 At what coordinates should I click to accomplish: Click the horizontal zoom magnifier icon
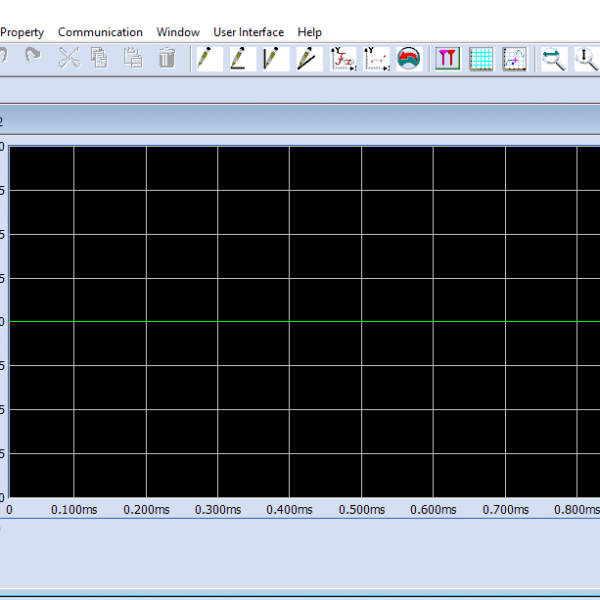pyautogui.click(x=553, y=58)
